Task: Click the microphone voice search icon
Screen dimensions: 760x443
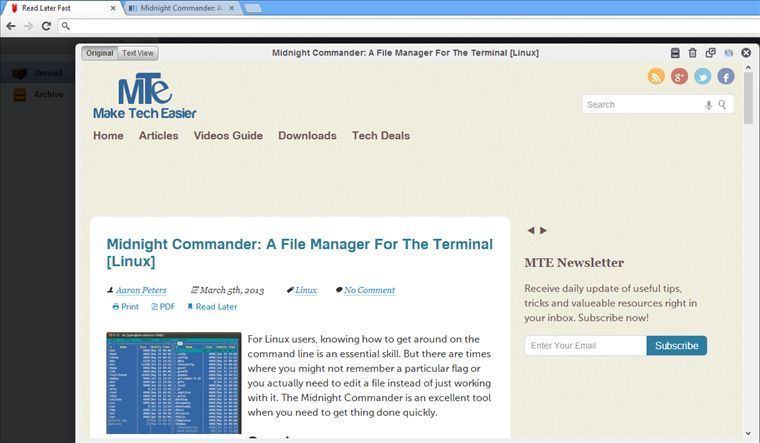Action: coord(709,105)
